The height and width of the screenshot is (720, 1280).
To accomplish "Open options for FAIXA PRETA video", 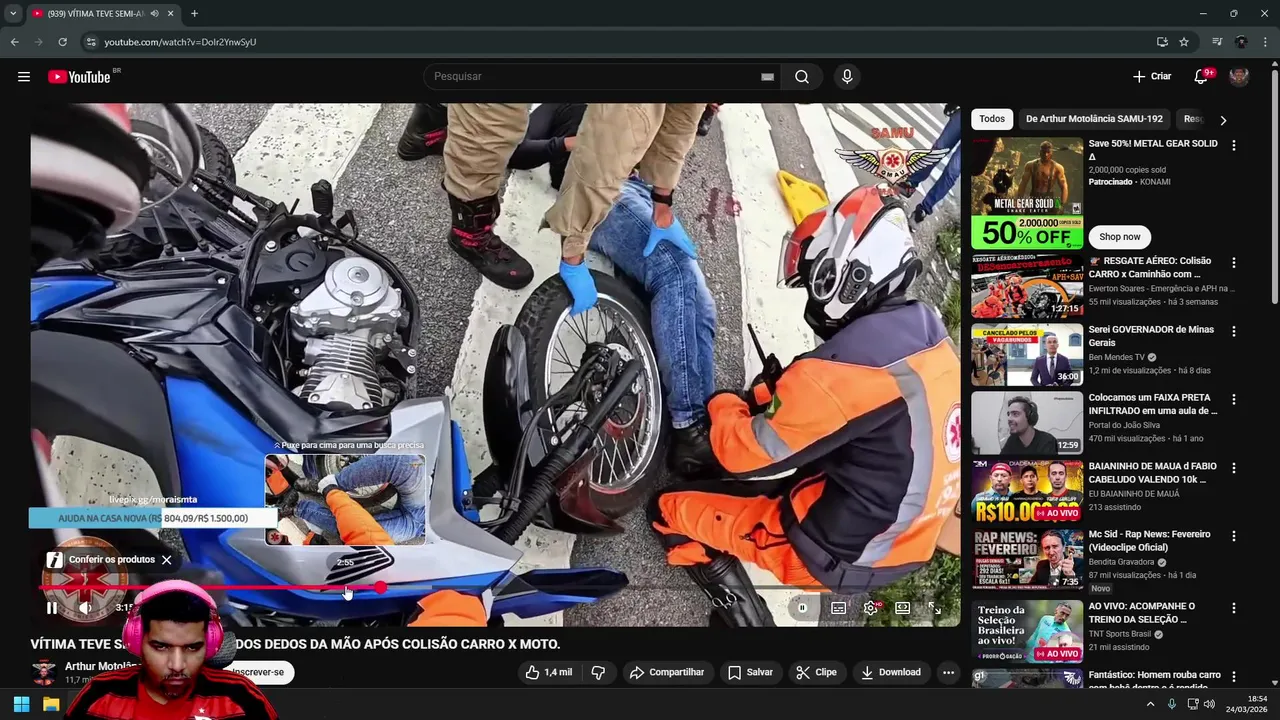I will click(1233, 400).
